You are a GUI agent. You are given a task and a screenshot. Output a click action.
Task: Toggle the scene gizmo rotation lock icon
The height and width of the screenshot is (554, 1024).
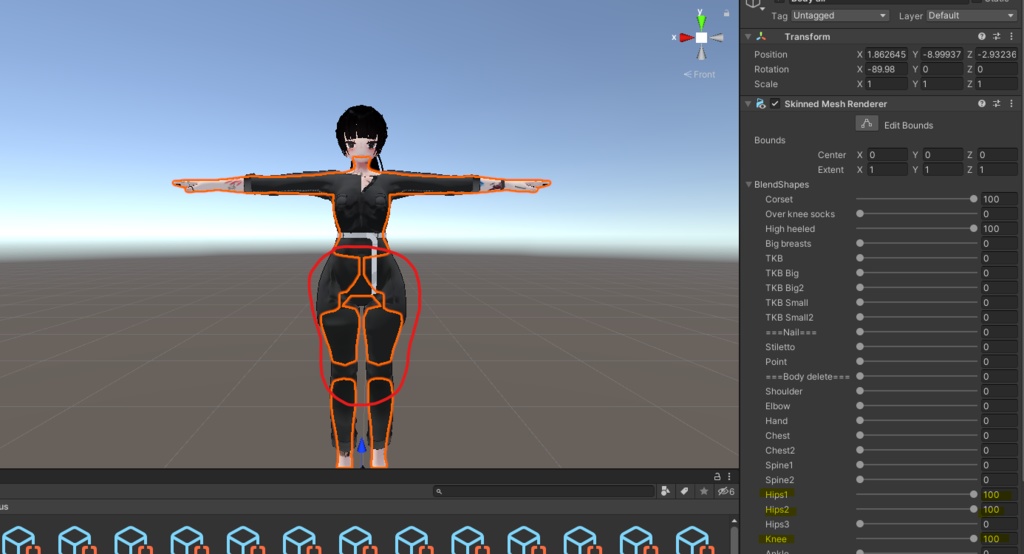(x=726, y=13)
